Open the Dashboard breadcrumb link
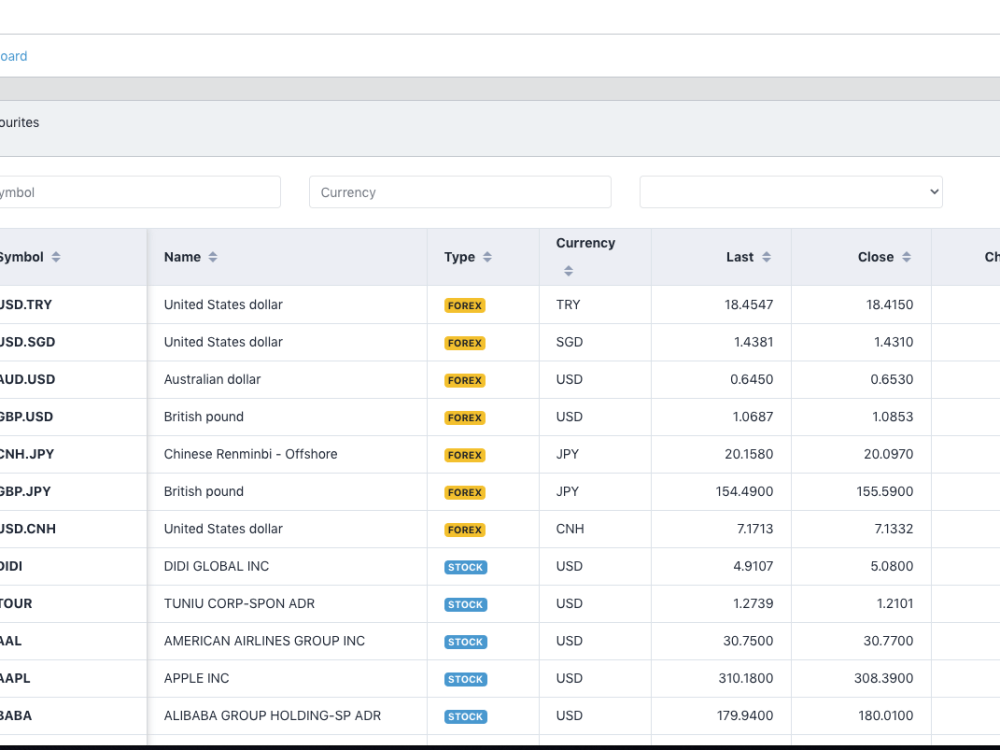This screenshot has width=1000, height=750. coord(12,56)
